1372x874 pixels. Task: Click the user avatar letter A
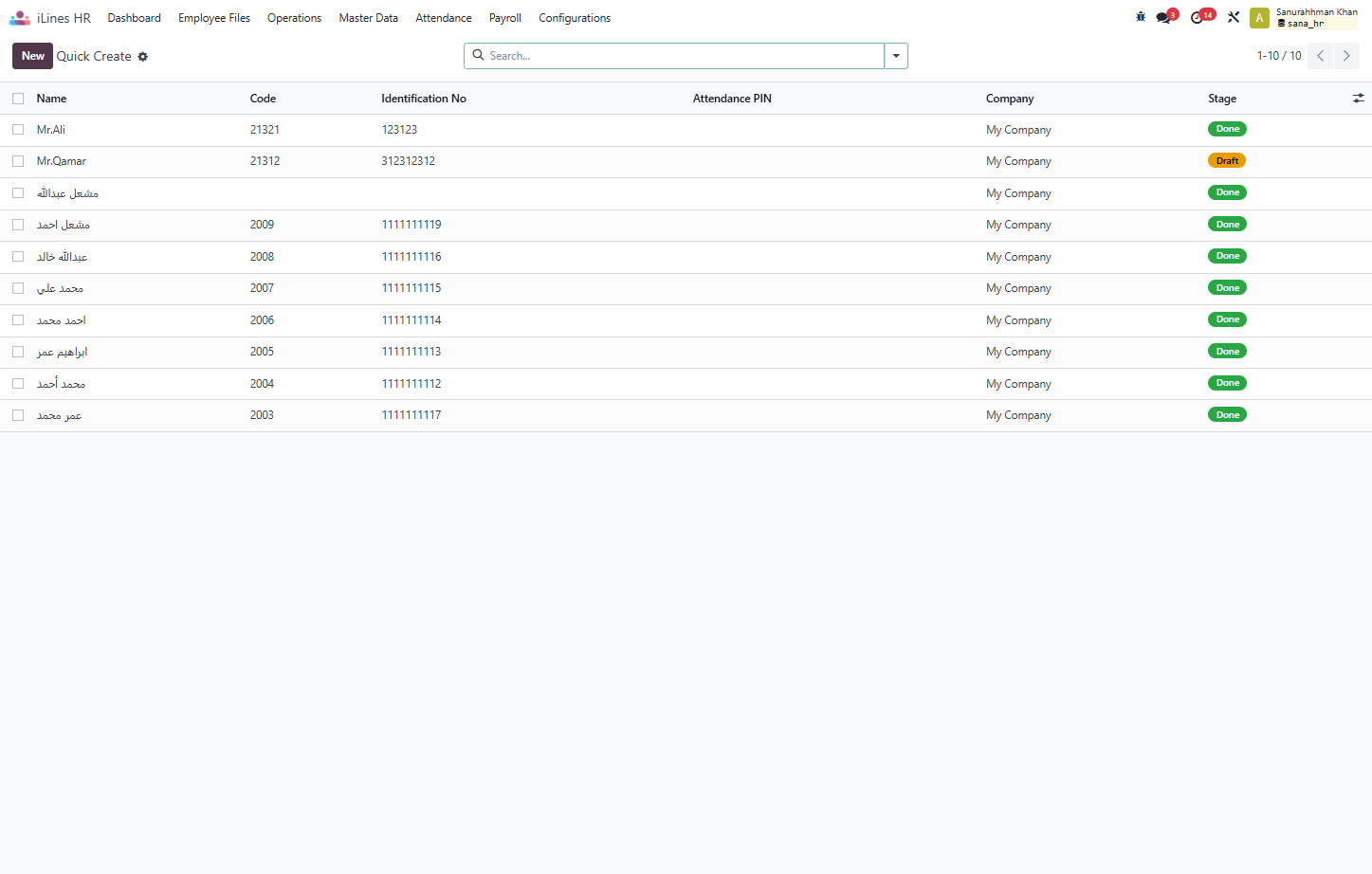click(1259, 18)
